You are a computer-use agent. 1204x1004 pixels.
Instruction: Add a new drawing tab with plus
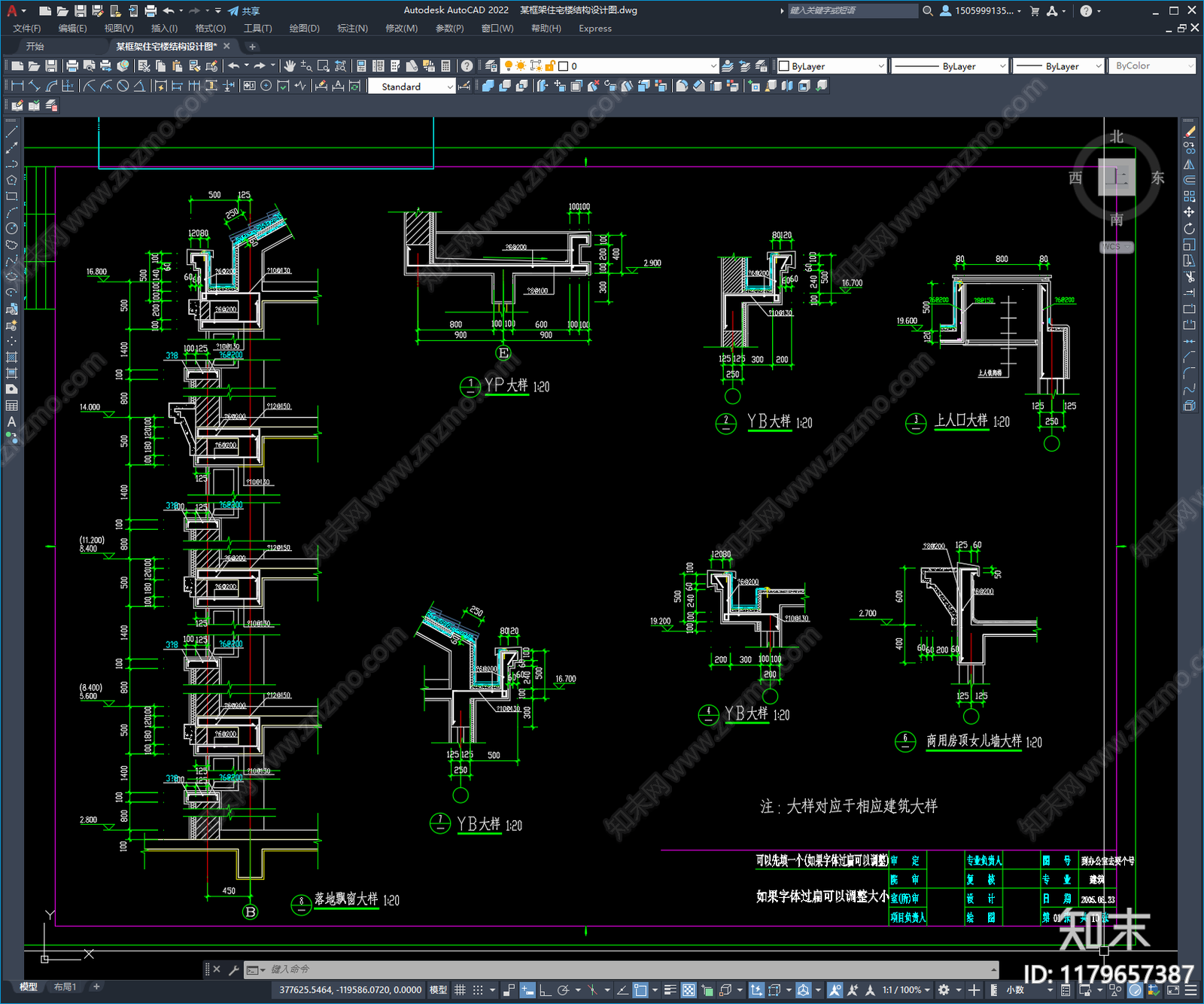pyautogui.click(x=252, y=47)
